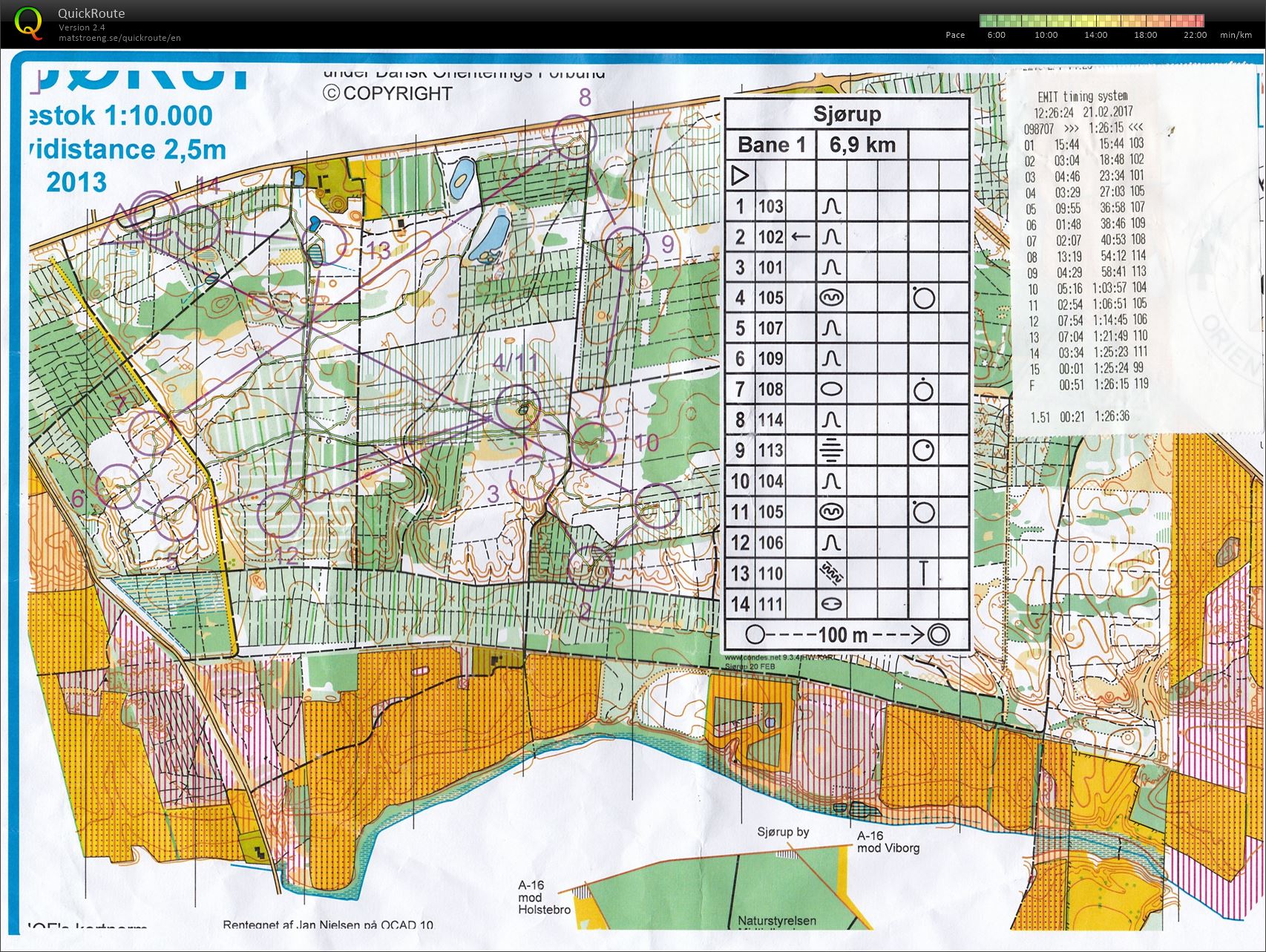Click the 6:00 pace scale value

[x=996, y=35]
